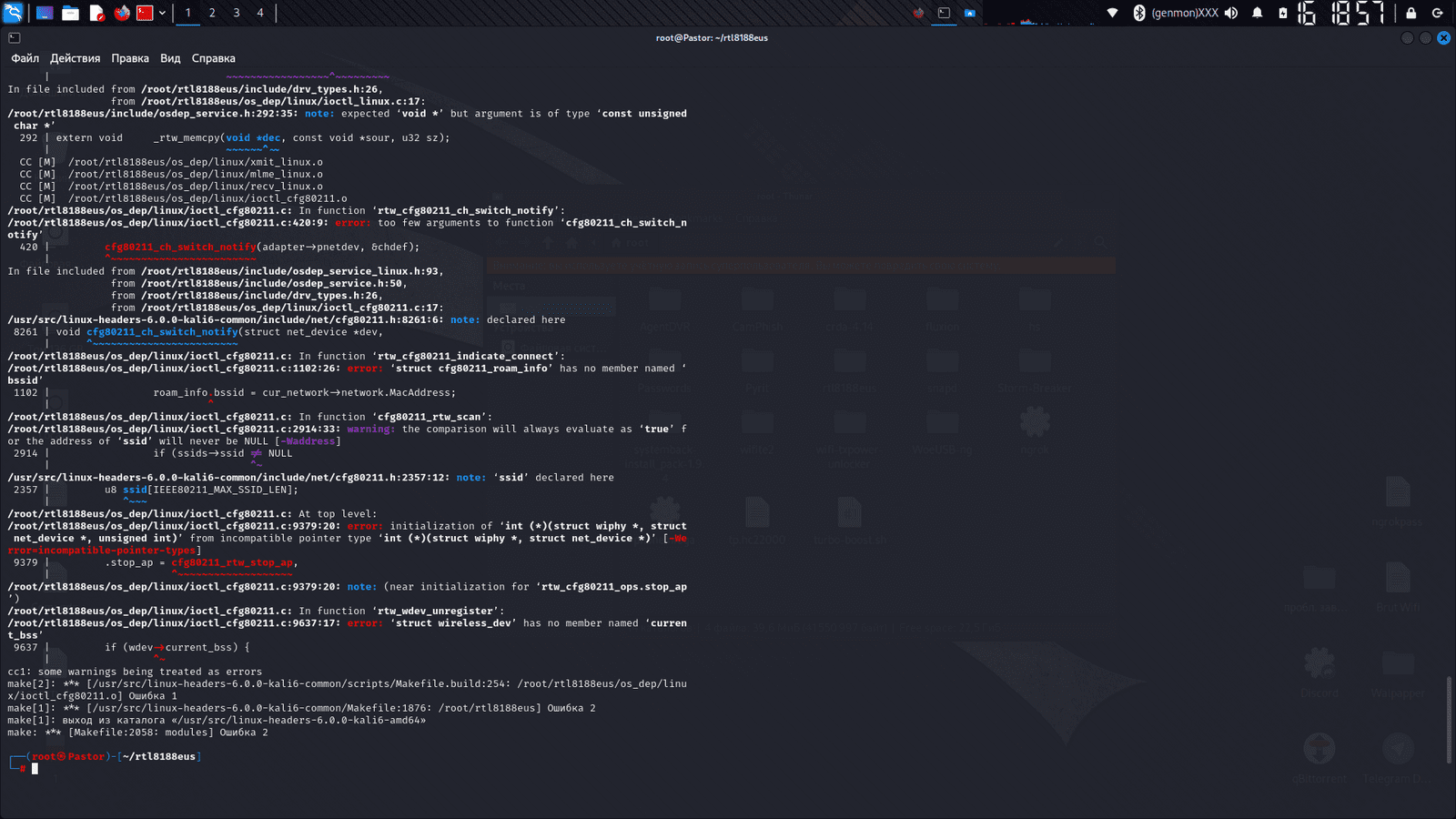Viewport: 1456px width, 819px height.
Task: Open the Справка menu
Action: pyautogui.click(x=213, y=58)
